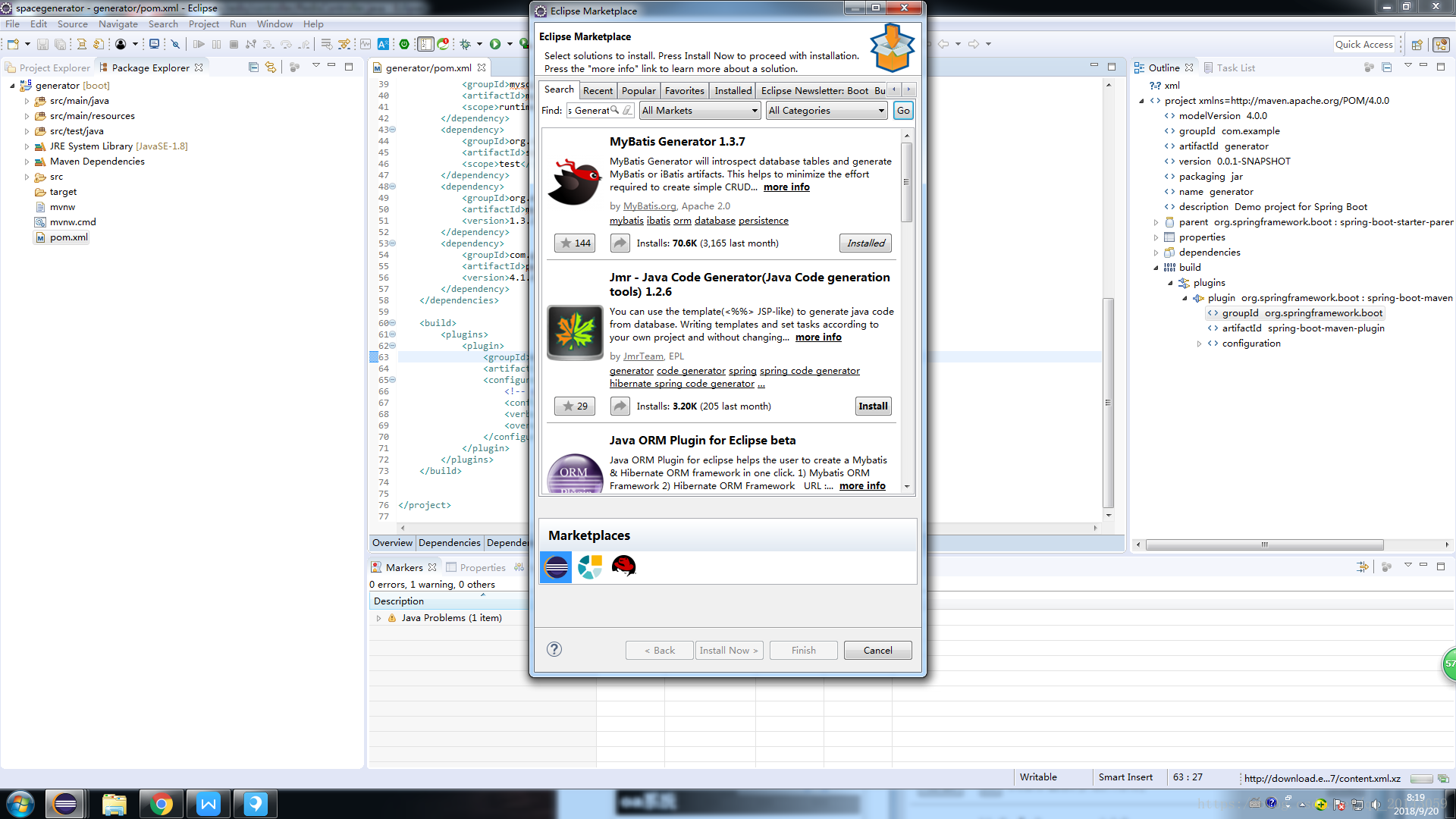1456x819 pixels.
Task: Expand dependencies node in Outline
Action: click(1156, 253)
